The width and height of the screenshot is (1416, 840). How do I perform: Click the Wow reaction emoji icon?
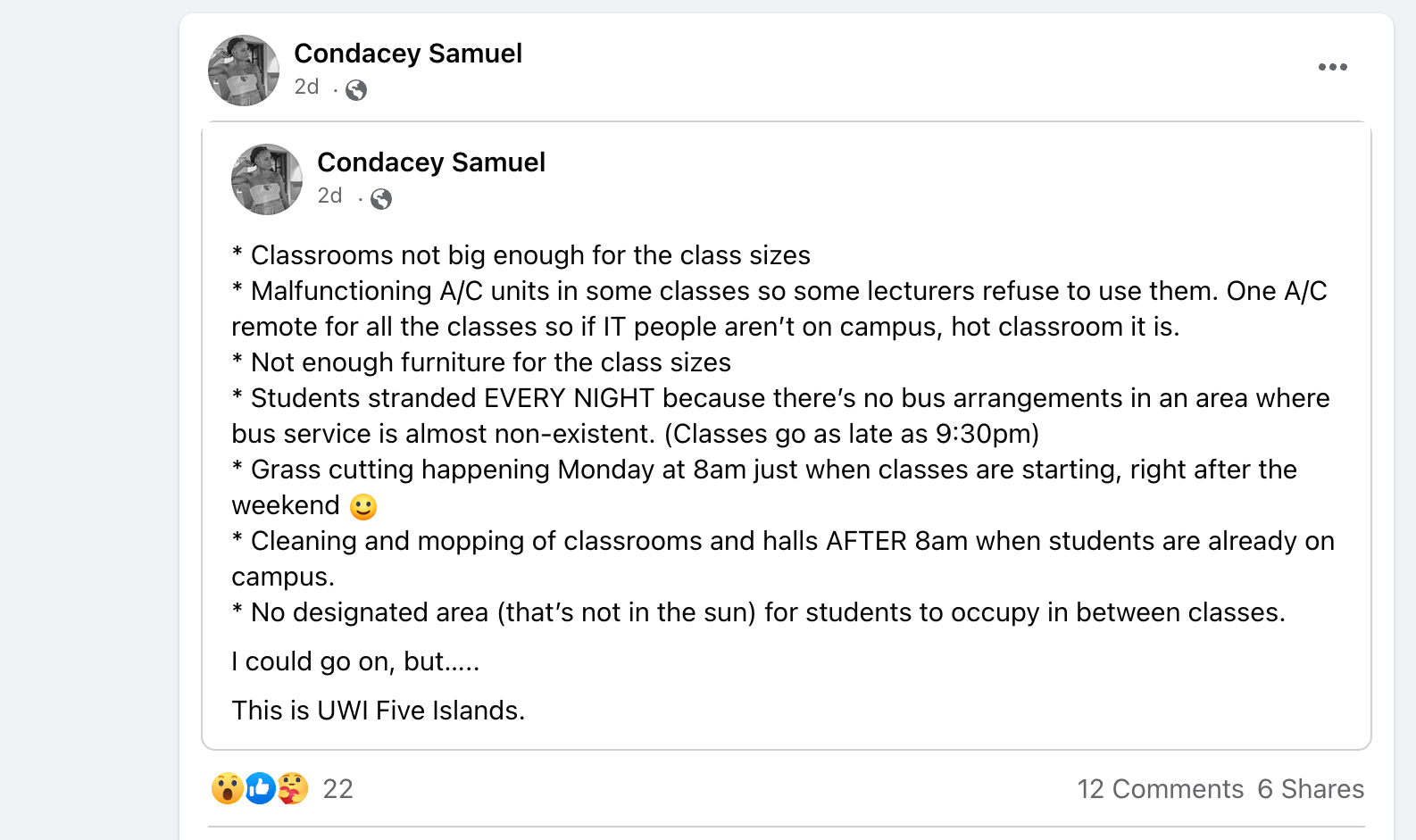(x=228, y=788)
